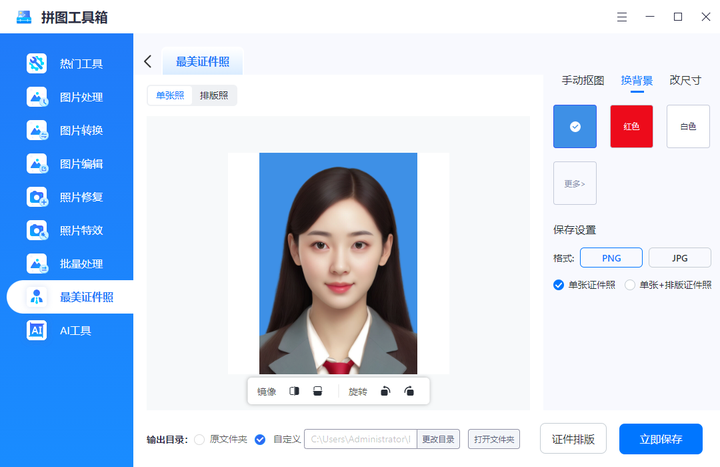Screen dimensions: 720x467
Task: Click the 批量处理 sidebar icon
Action: click(37, 264)
